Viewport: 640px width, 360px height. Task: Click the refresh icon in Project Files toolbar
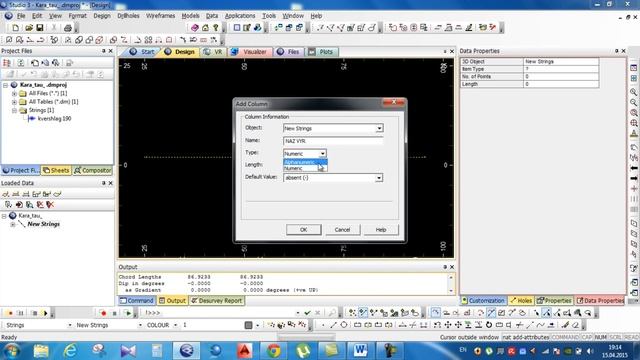point(20,63)
